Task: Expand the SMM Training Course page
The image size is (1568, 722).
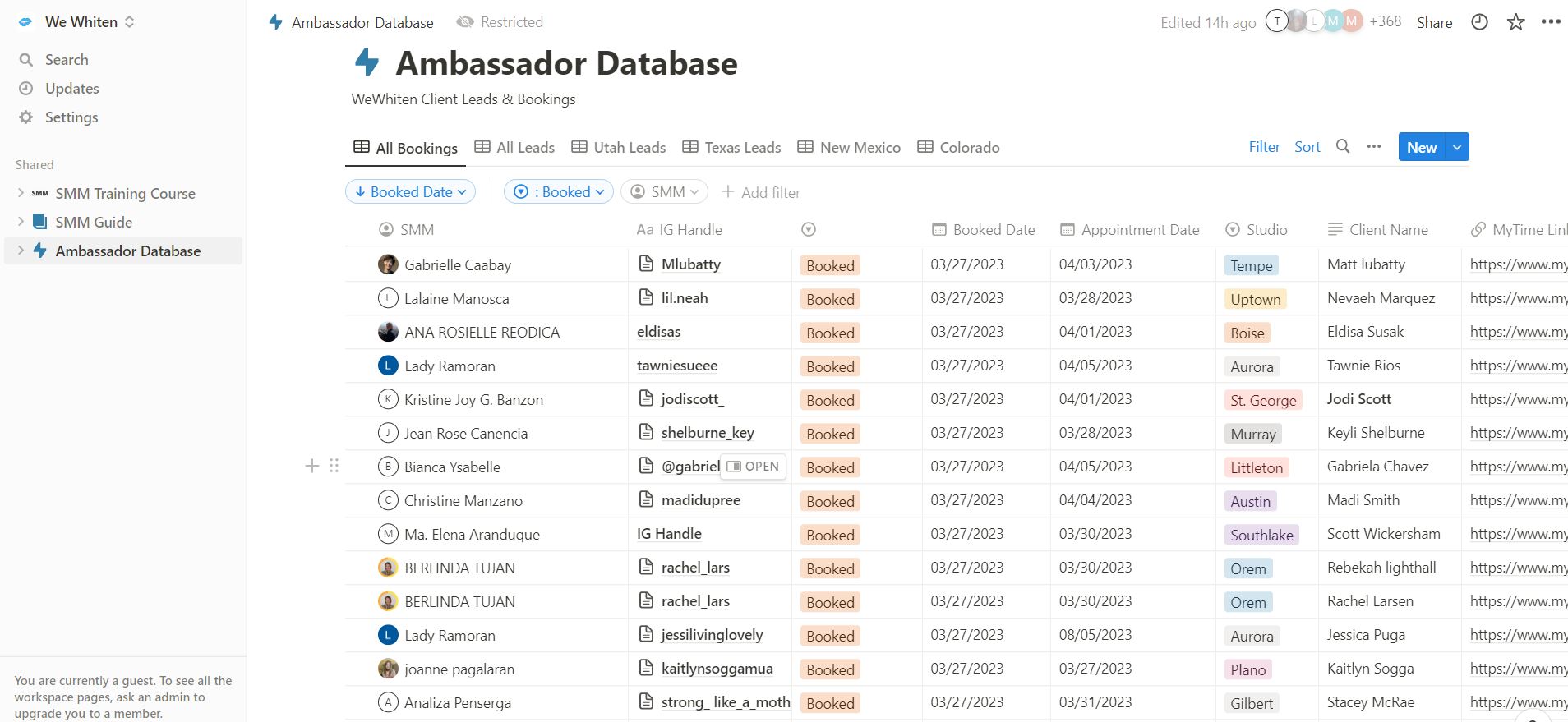Action: [x=21, y=193]
